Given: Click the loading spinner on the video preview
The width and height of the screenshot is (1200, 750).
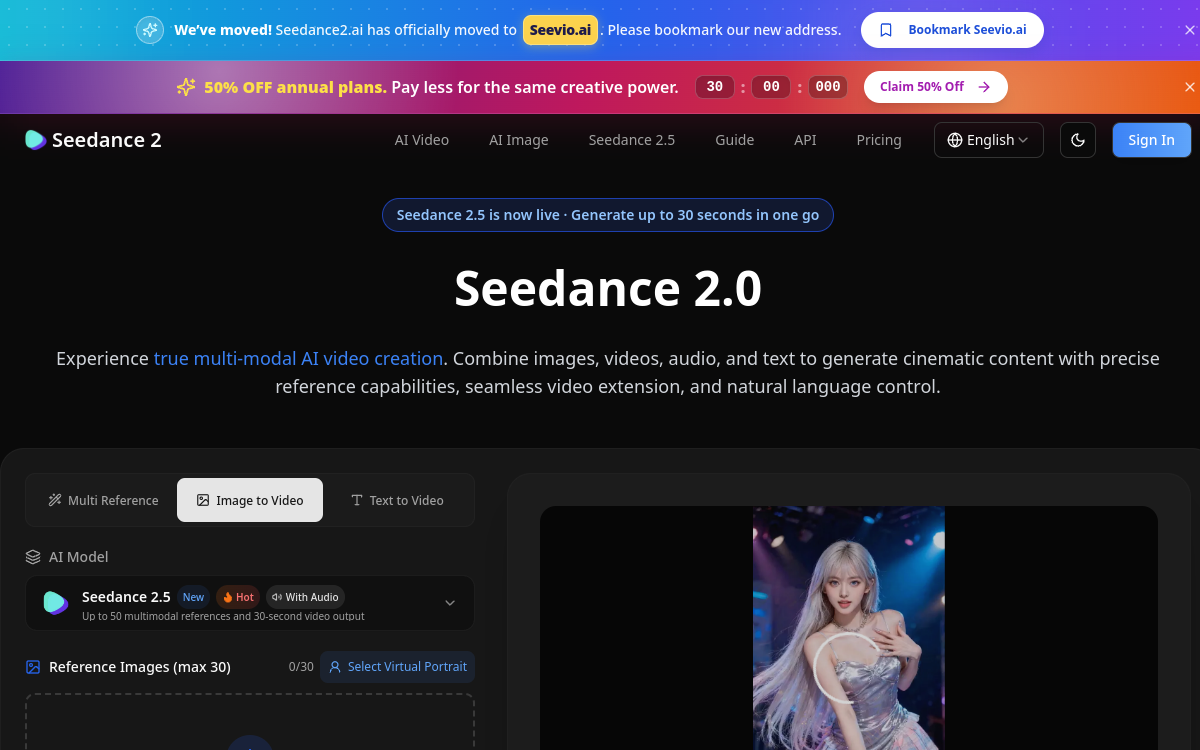Looking at the screenshot, I should 848,667.
